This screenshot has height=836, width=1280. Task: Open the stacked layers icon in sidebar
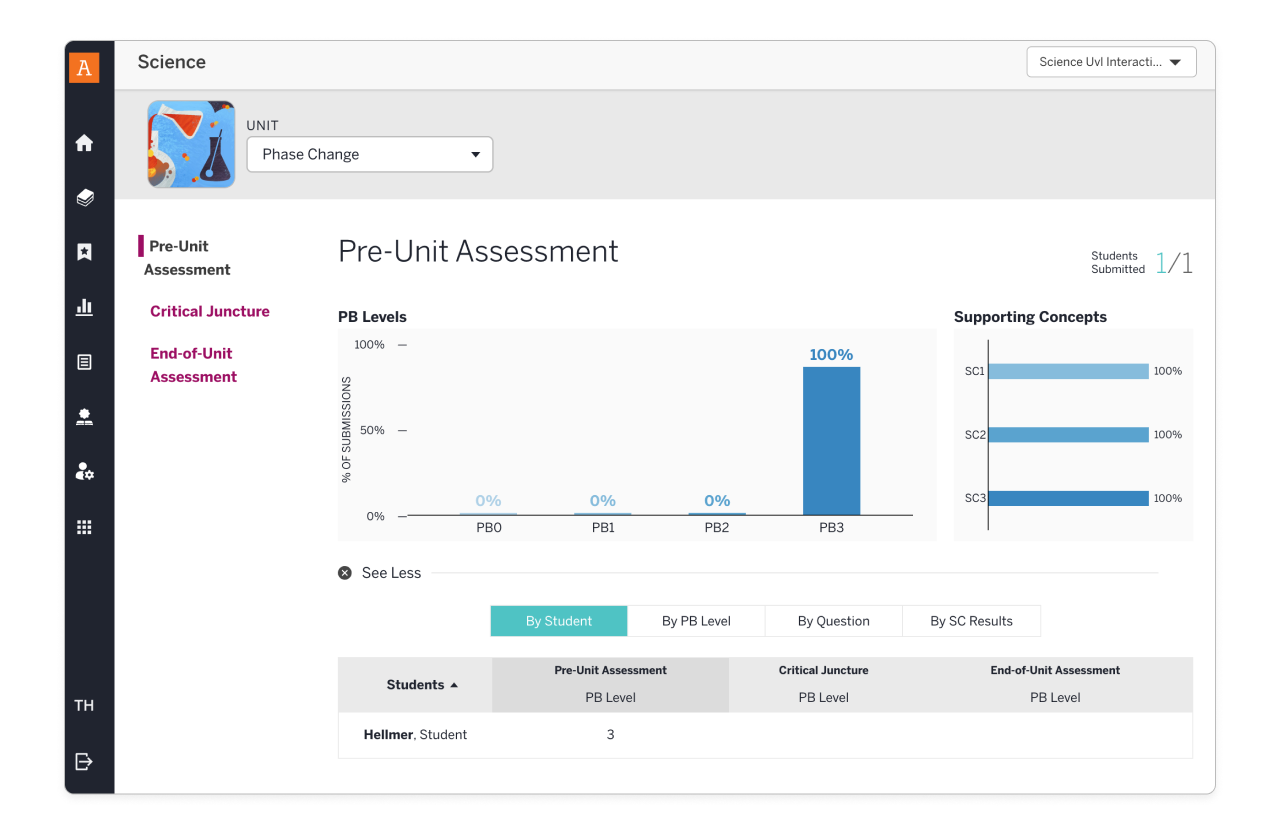84,198
